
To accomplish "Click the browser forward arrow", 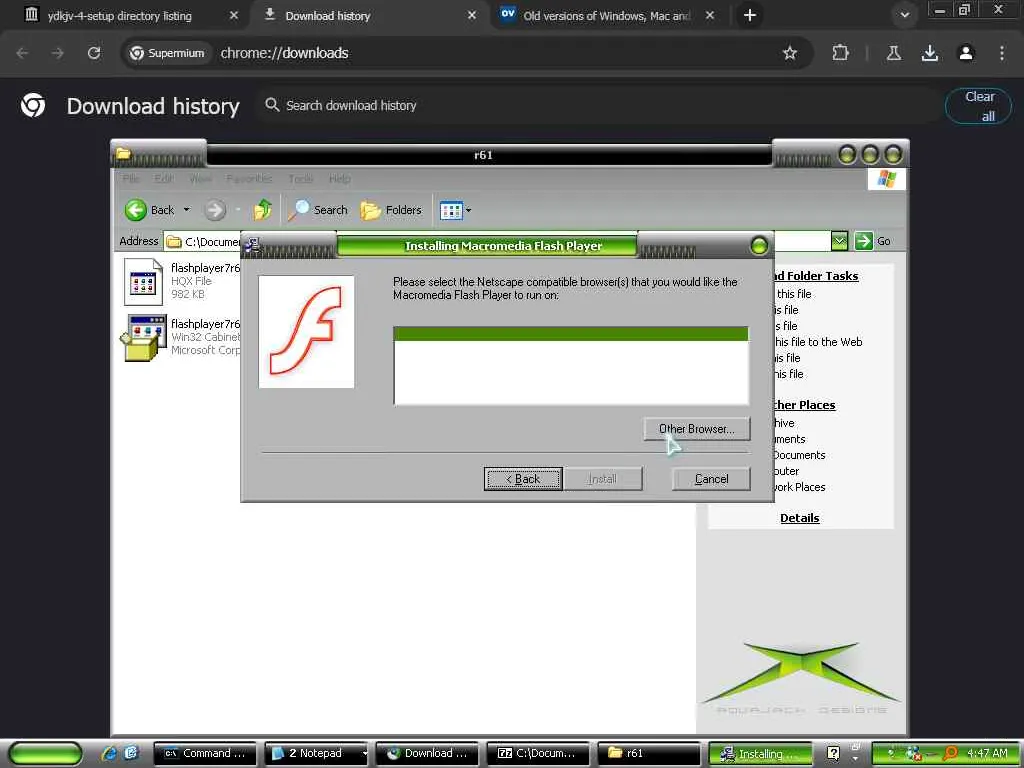I will (58, 53).
